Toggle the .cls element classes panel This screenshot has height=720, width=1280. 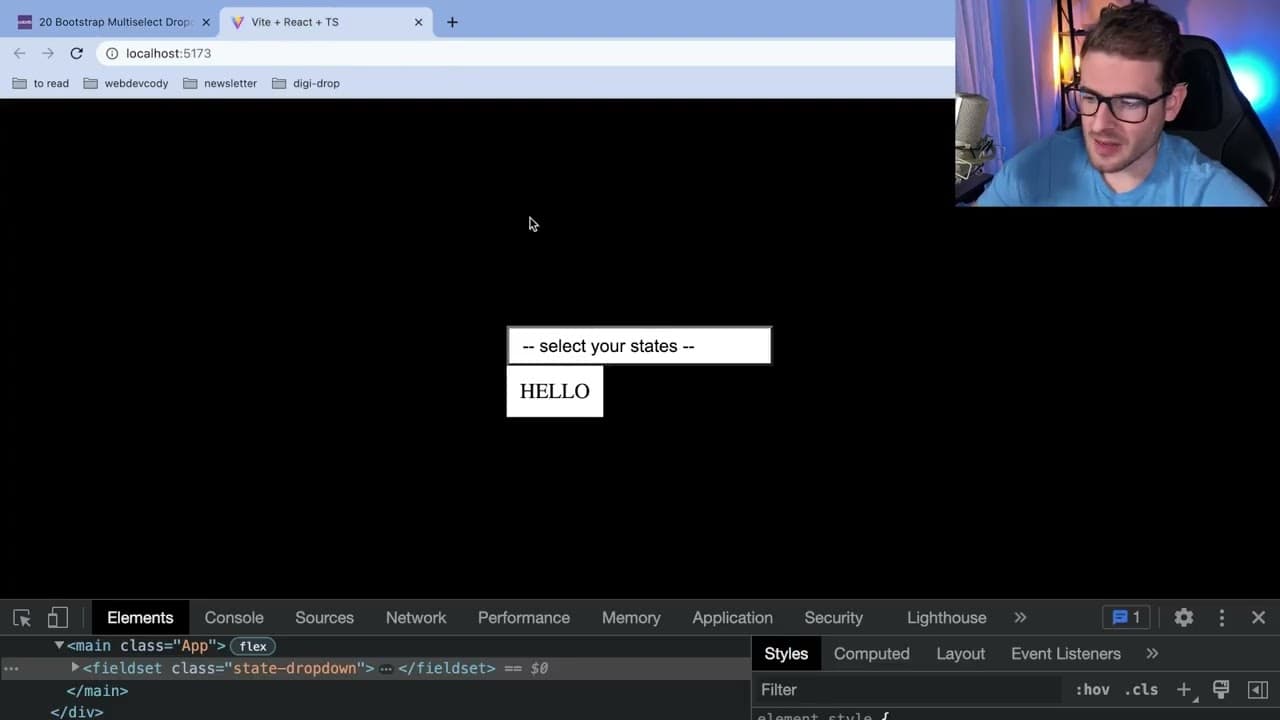coord(1141,689)
